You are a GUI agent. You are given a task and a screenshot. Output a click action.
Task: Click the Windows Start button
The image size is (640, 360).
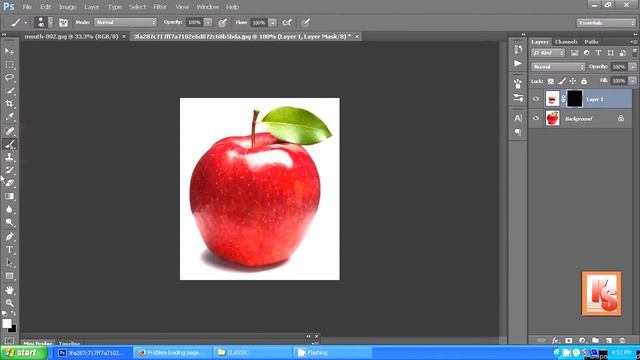pyautogui.click(x=24, y=353)
